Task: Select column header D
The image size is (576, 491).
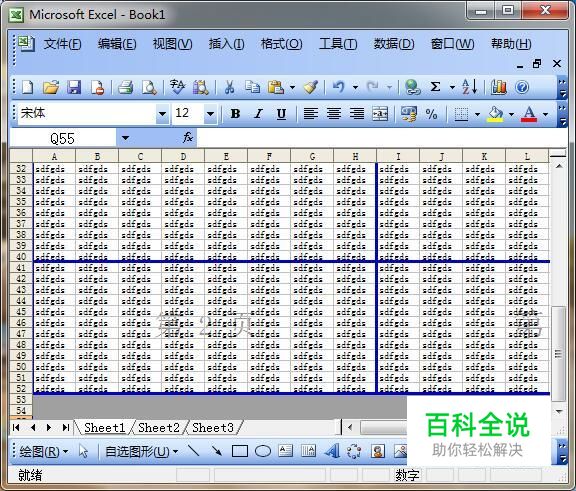Action: click(x=183, y=156)
